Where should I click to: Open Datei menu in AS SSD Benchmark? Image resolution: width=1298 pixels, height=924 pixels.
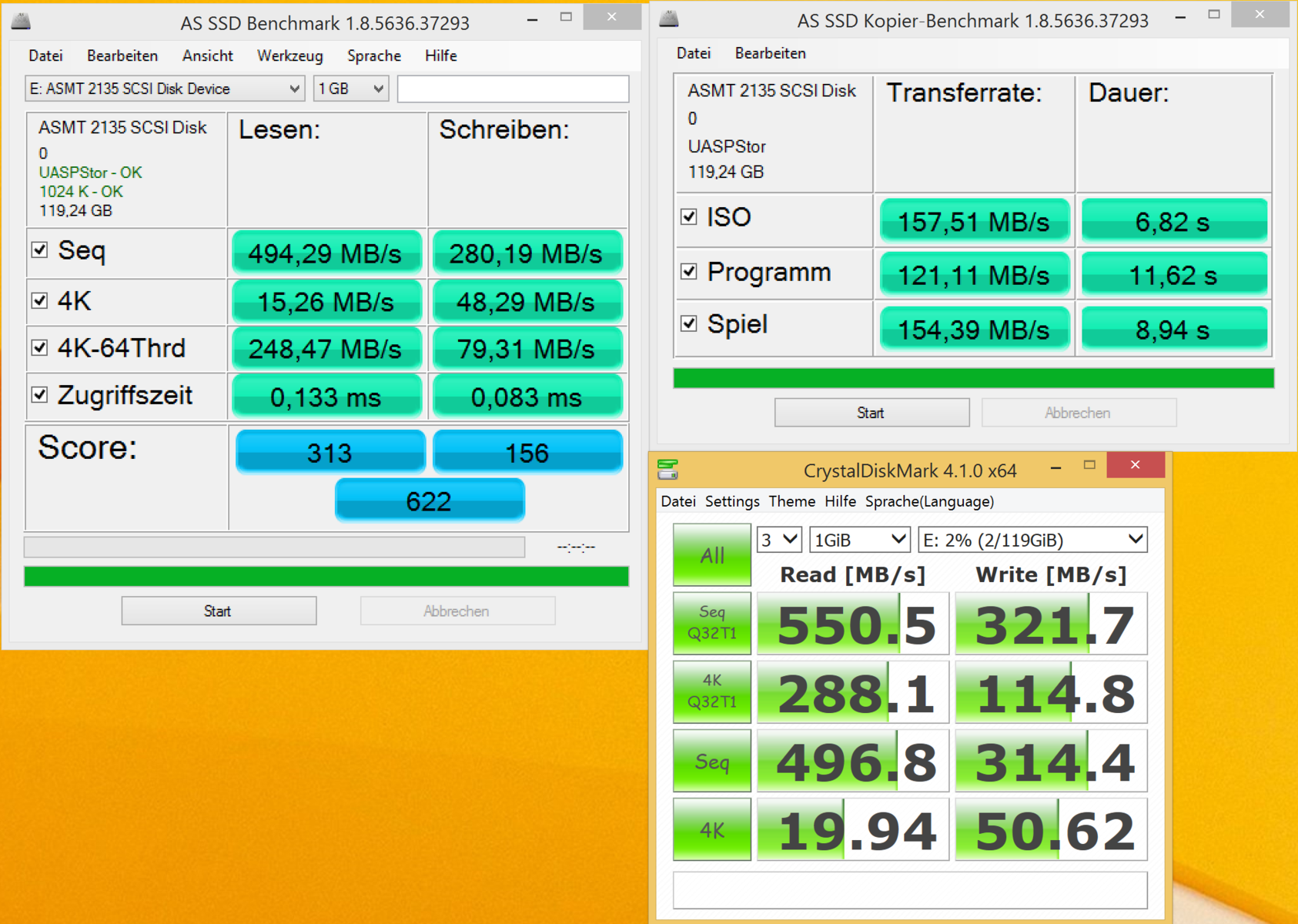click(x=45, y=55)
